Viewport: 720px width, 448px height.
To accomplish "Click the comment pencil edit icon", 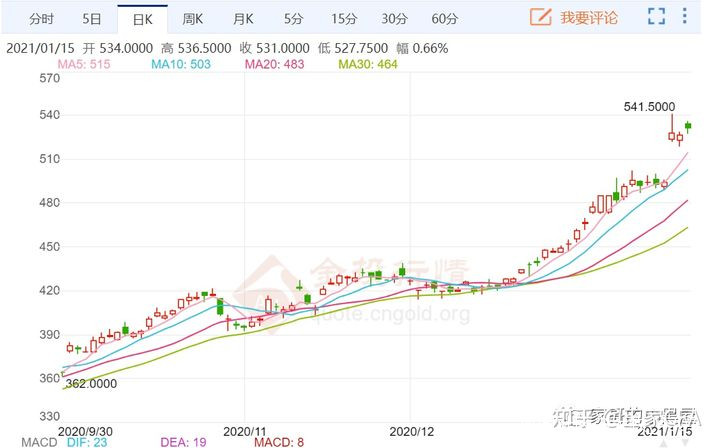I will coord(540,17).
